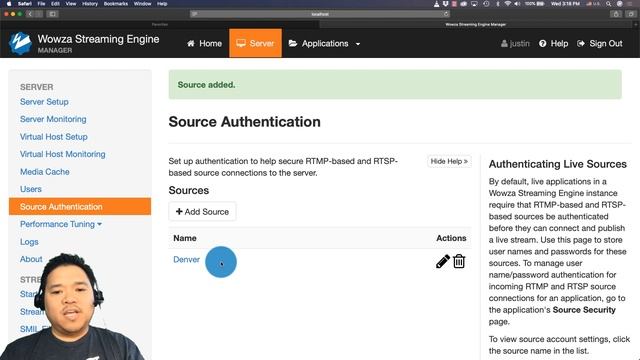Image resolution: width=640 pixels, height=360 pixels.
Task: Open the Applications dropdown menu
Action: coord(324,43)
